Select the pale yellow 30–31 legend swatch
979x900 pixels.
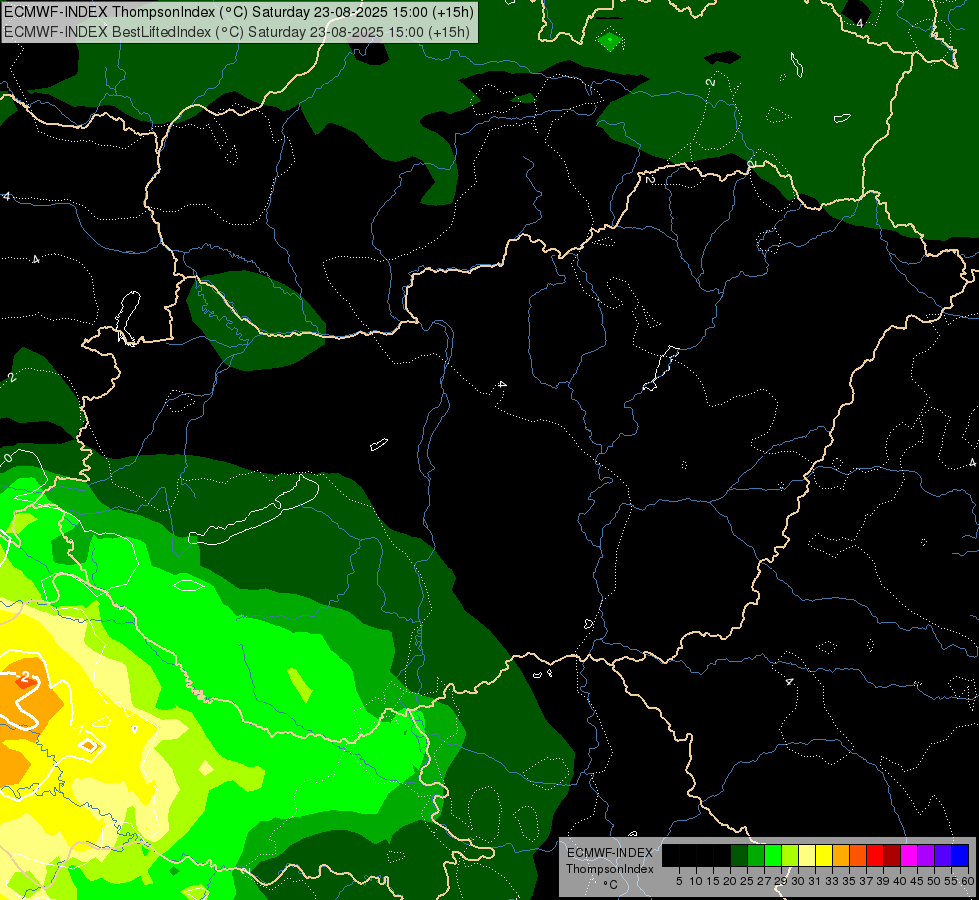pos(807,855)
